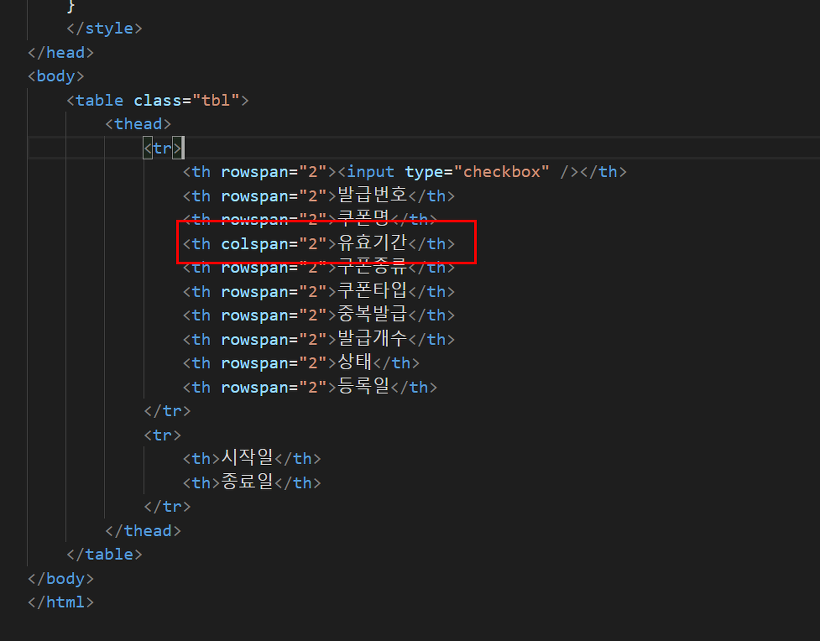
Task: Click the 쿠폰명 header text
Action: [x=364, y=220]
